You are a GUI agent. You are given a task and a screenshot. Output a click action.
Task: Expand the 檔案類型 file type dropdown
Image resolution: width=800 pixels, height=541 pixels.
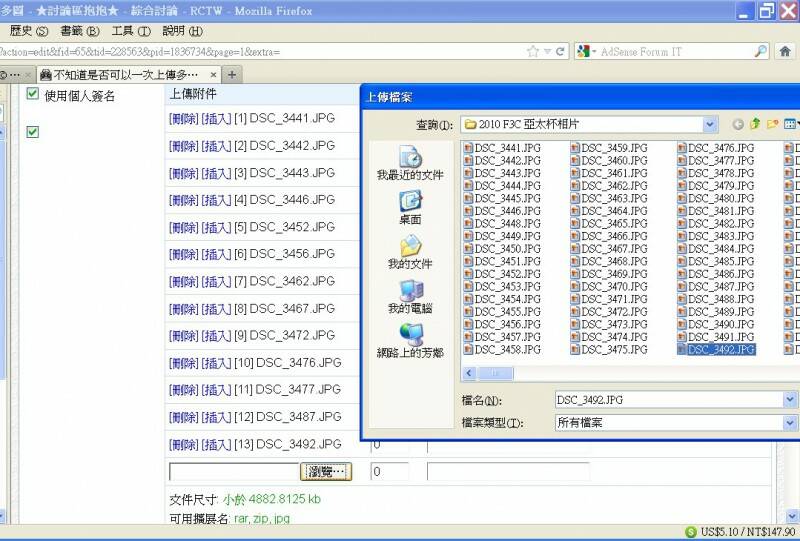pos(790,423)
